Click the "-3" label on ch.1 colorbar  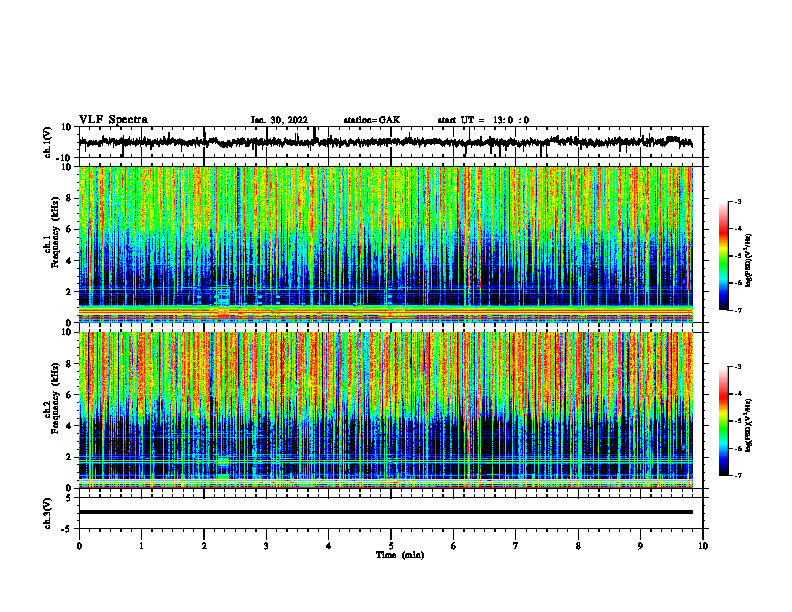(x=737, y=201)
